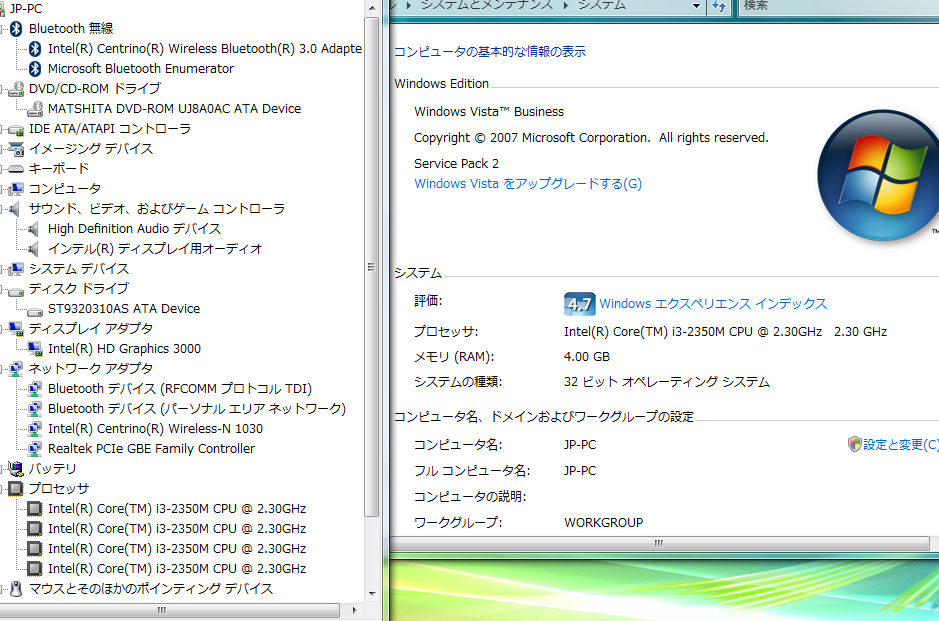The height and width of the screenshot is (621, 939).
Task: Click the Intel Centrino Wireless Bluetooth 3.0 Adapter icon
Action: pyautogui.click(x=35, y=49)
